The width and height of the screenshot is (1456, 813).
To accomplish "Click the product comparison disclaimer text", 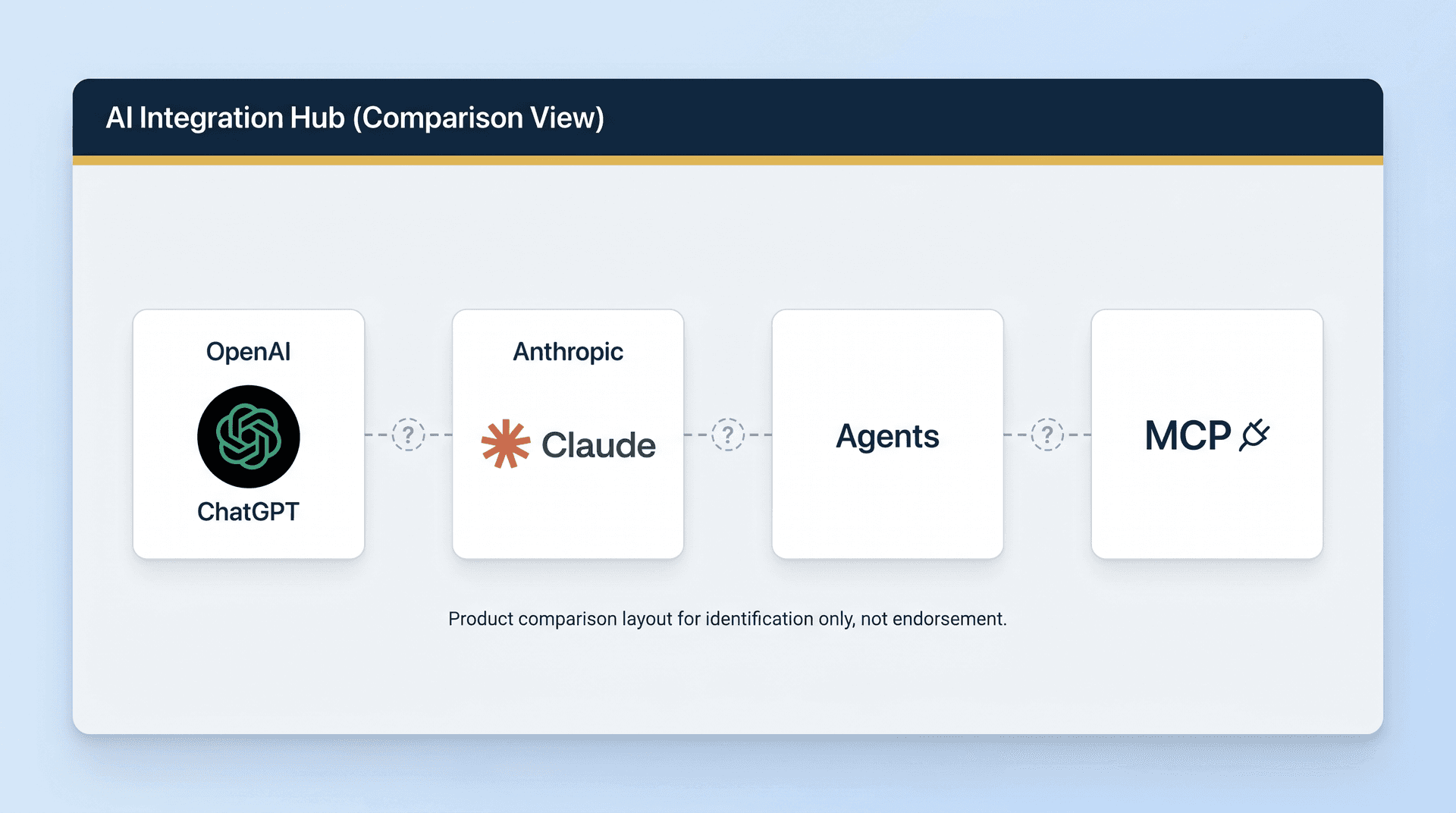I will 728,619.
